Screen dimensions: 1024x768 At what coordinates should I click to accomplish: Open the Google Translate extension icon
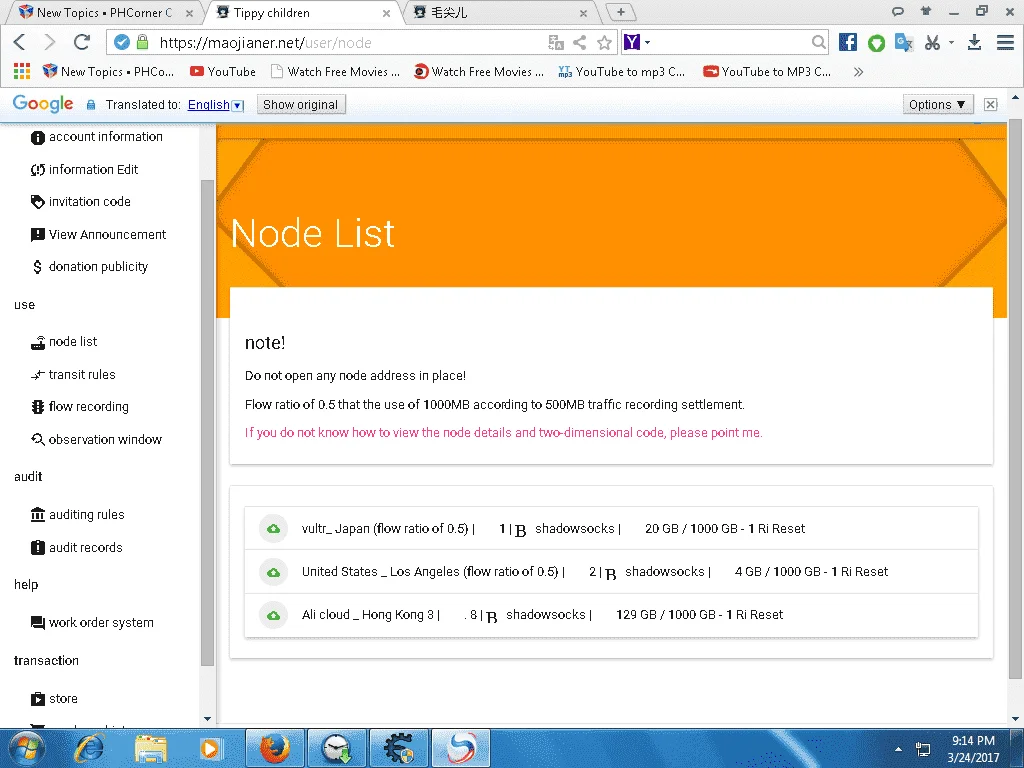click(904, 42)
